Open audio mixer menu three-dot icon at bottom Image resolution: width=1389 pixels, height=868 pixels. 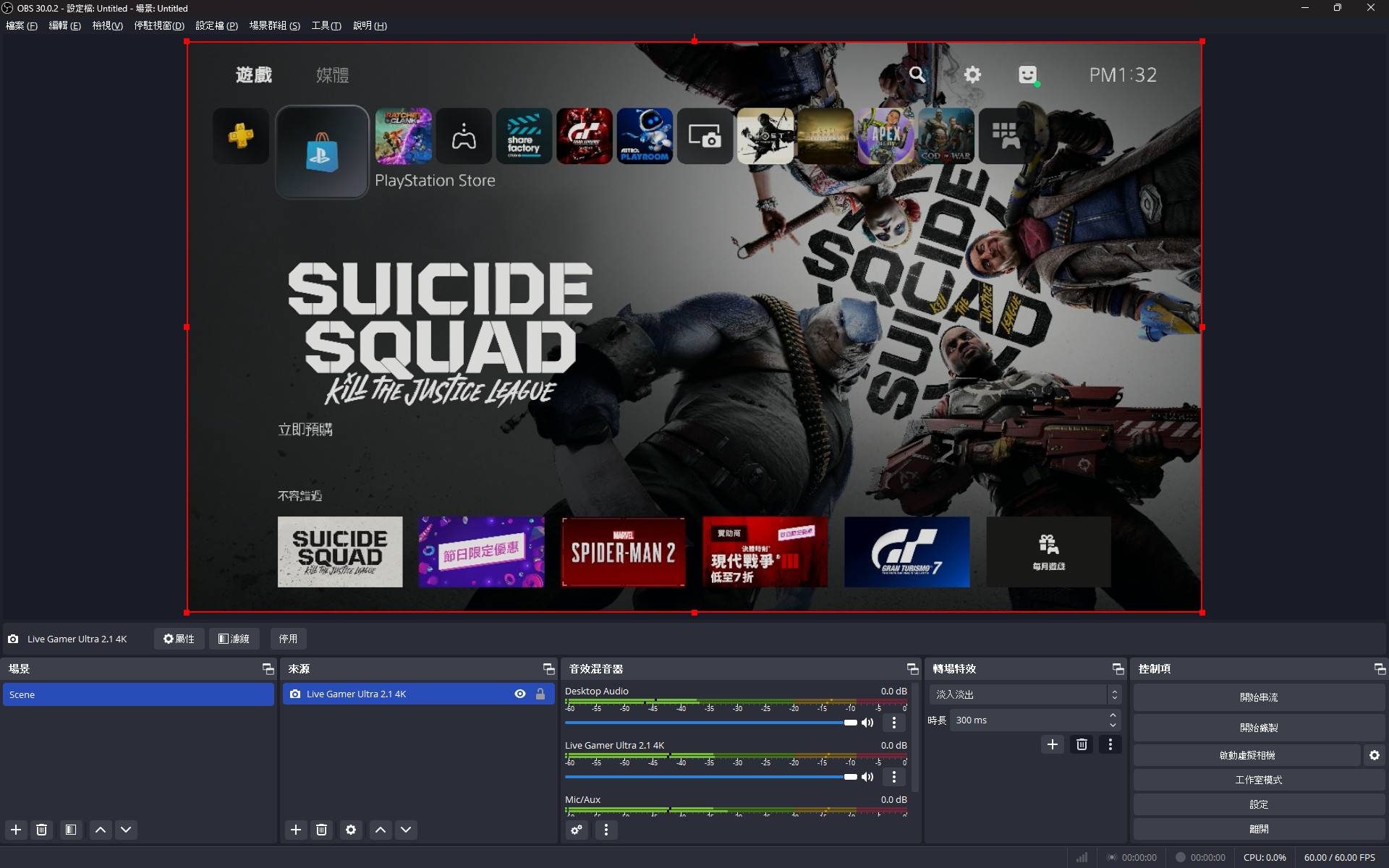(x=606, y=830)
